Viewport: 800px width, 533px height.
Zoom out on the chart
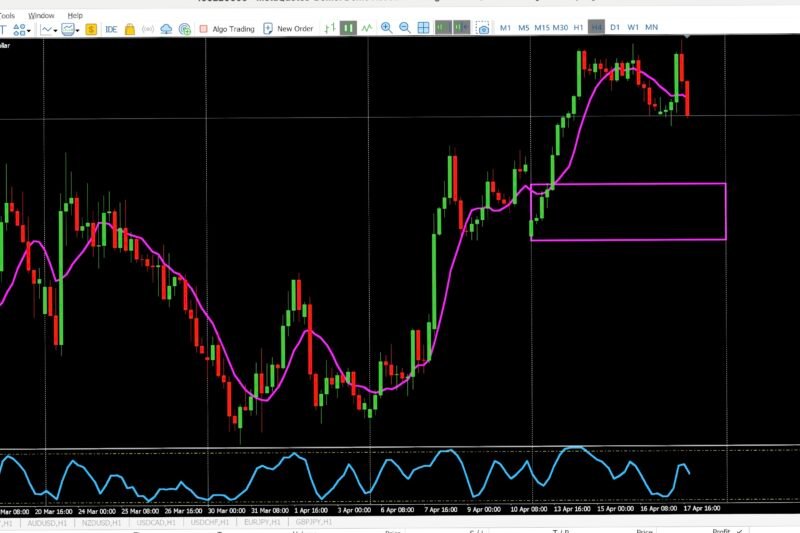coord(405,28)
